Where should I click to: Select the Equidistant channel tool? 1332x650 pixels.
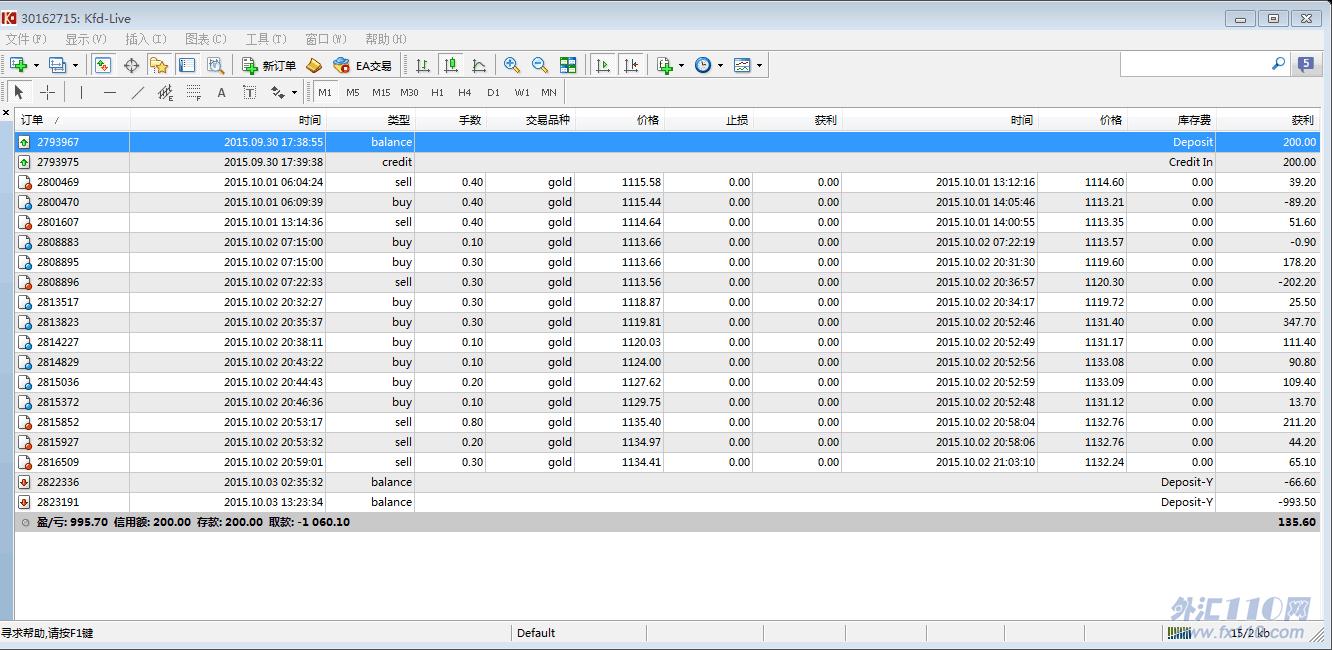165,92
